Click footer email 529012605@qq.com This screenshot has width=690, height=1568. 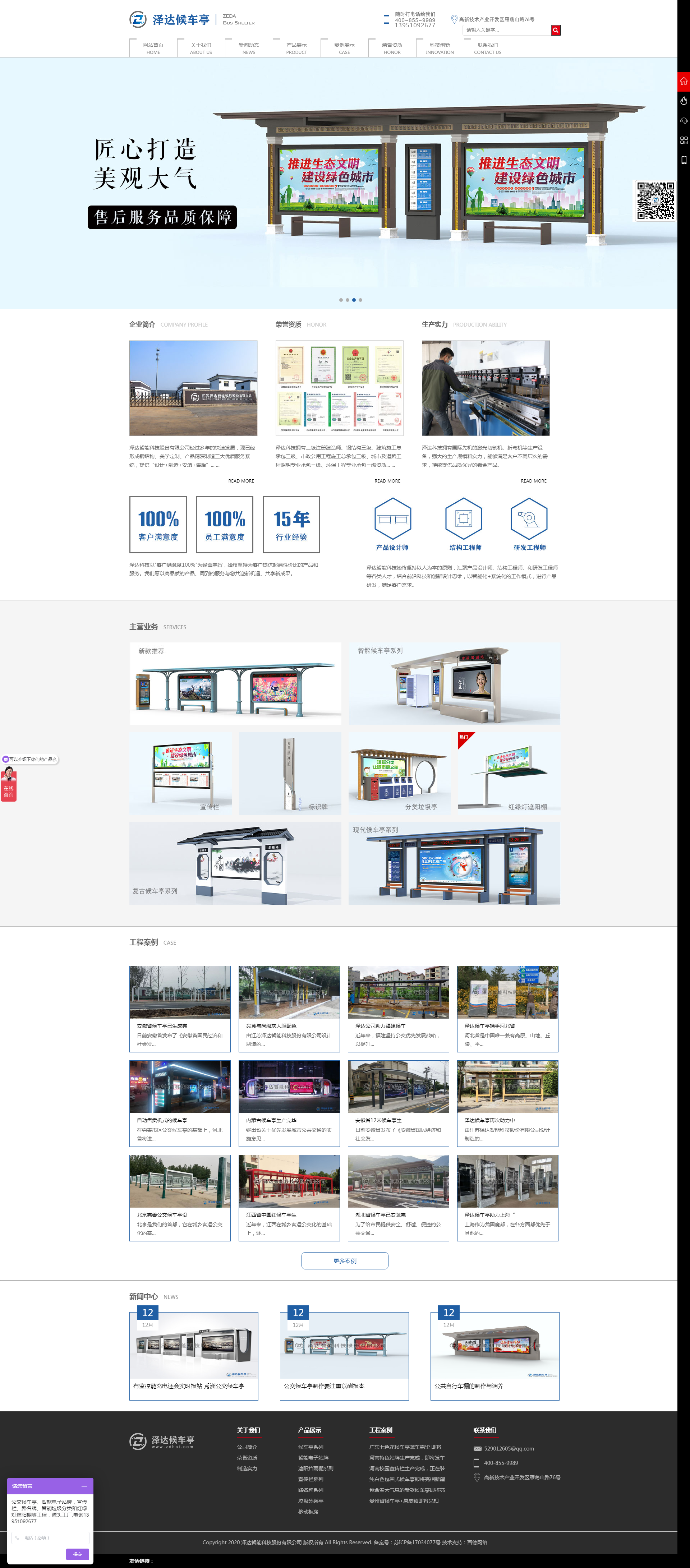509,1449
